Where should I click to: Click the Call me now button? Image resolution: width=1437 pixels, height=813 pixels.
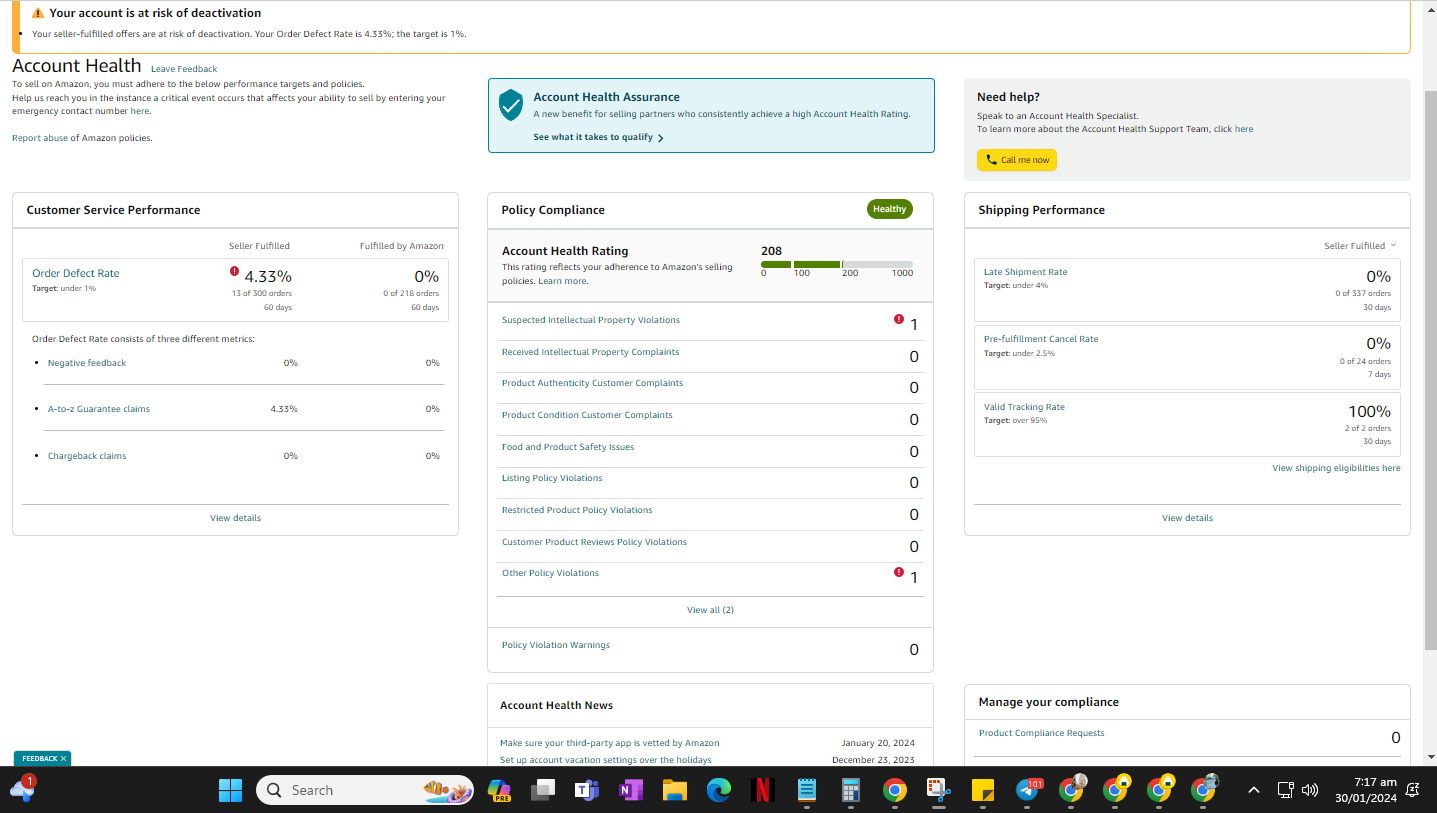tap(1017, 160)
